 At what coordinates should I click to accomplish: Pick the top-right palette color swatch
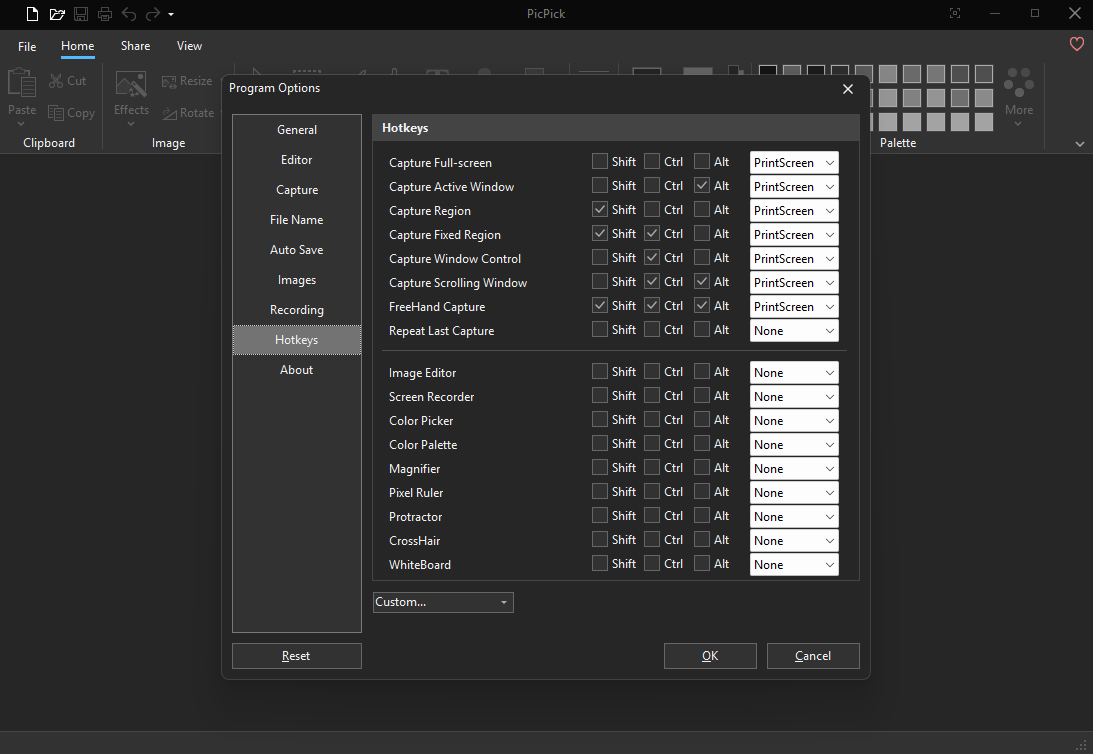pyautogui.click(x=984, y=74)
